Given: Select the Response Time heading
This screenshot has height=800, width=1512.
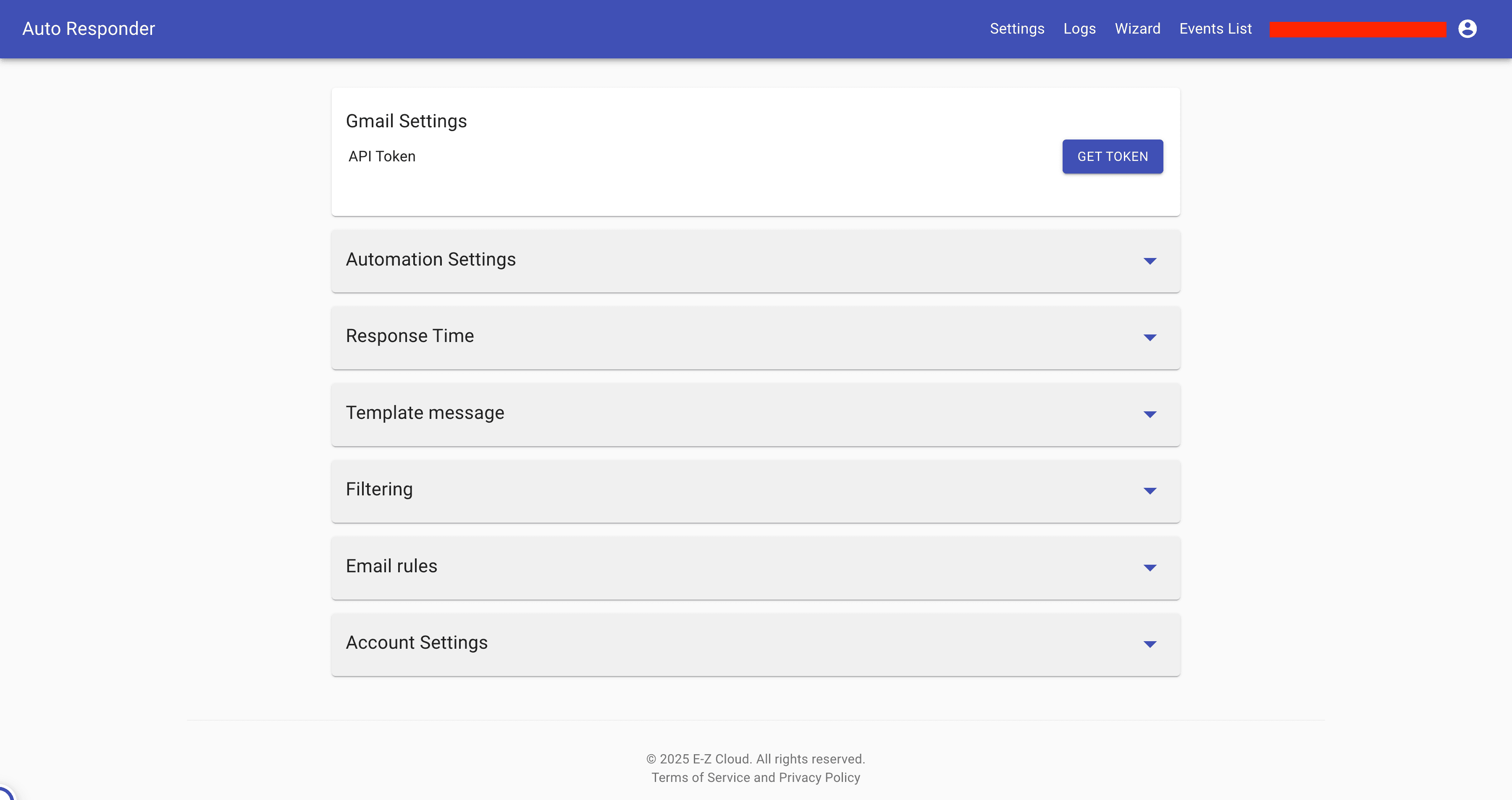Looking at the screenshot, I should (x=409, y=336).
